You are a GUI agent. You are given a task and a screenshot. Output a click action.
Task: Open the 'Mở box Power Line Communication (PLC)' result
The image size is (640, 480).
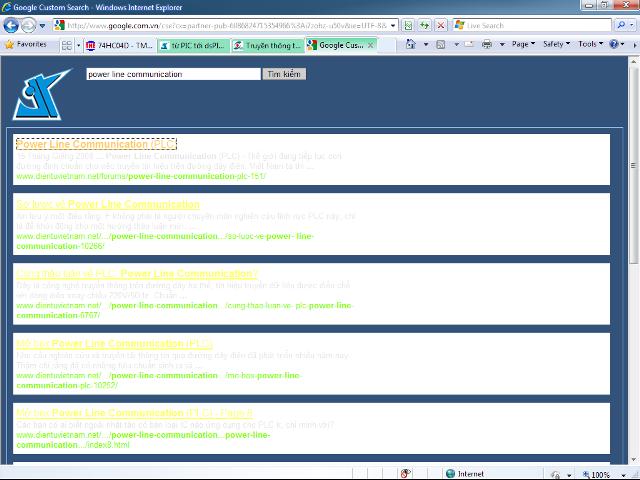[114, 343]
